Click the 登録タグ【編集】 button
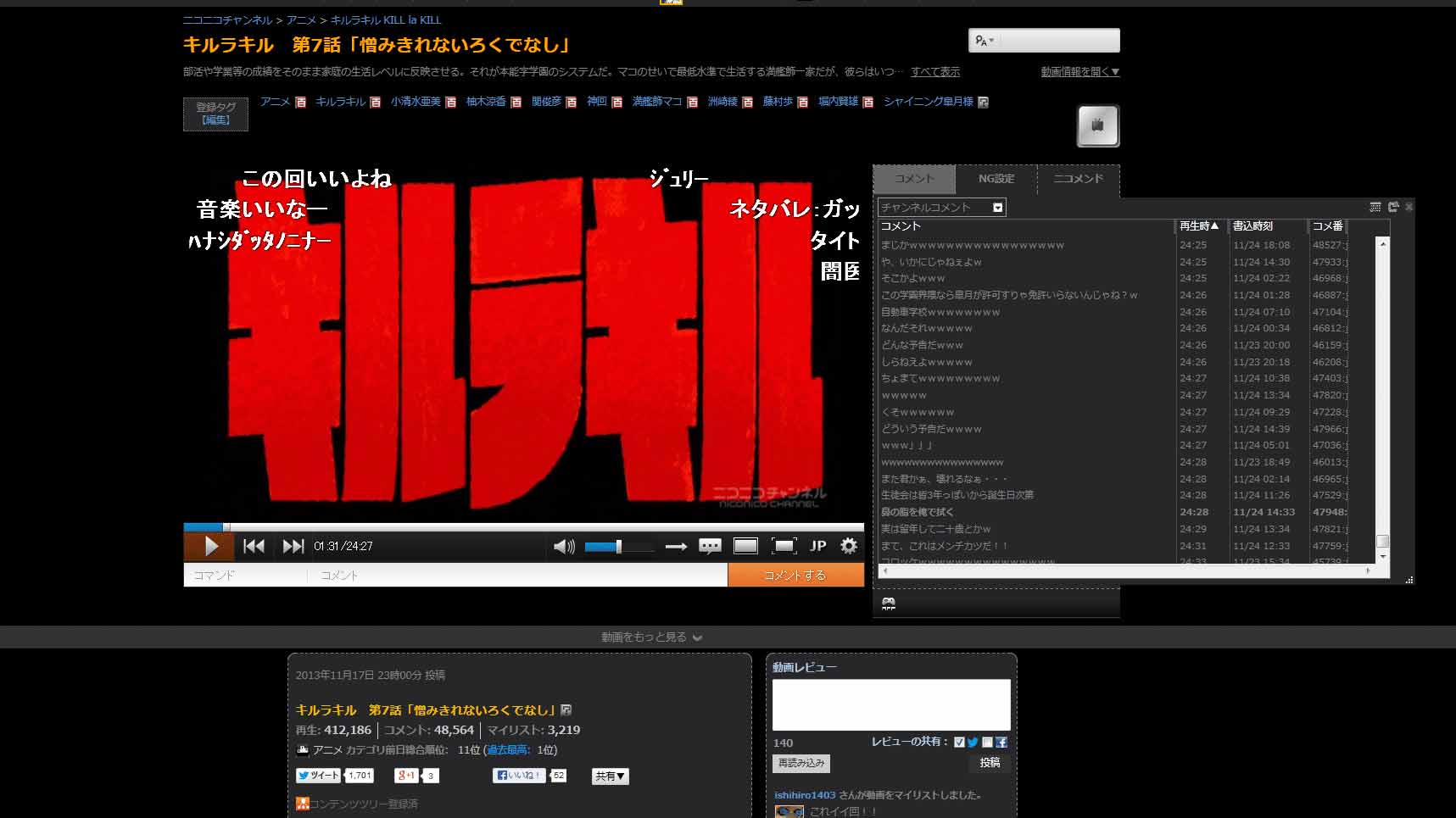This screenshot has width=1456, height=818. [x=215, y=114]
